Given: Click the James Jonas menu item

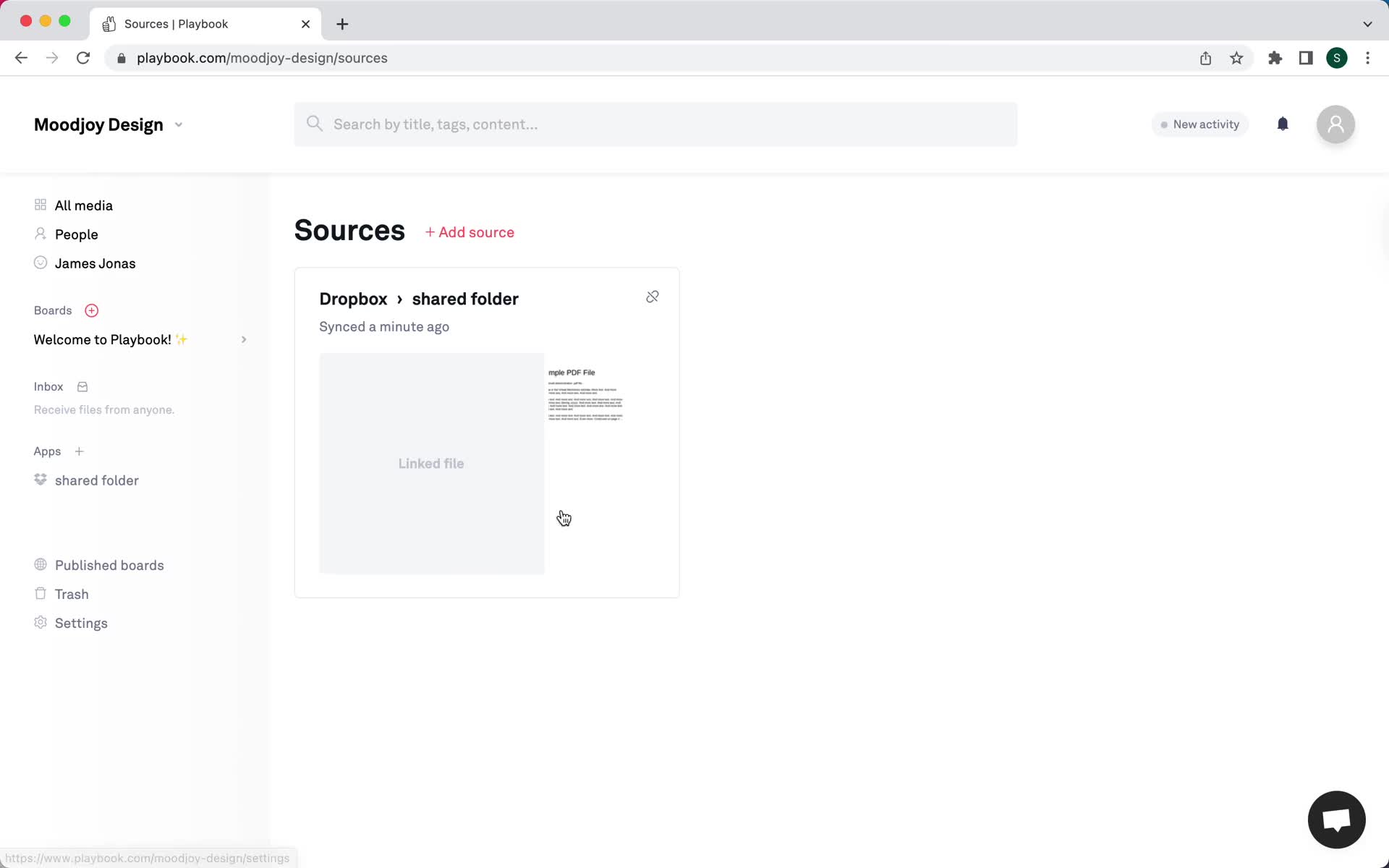Looking at the screenshot, I should point(95,263).
